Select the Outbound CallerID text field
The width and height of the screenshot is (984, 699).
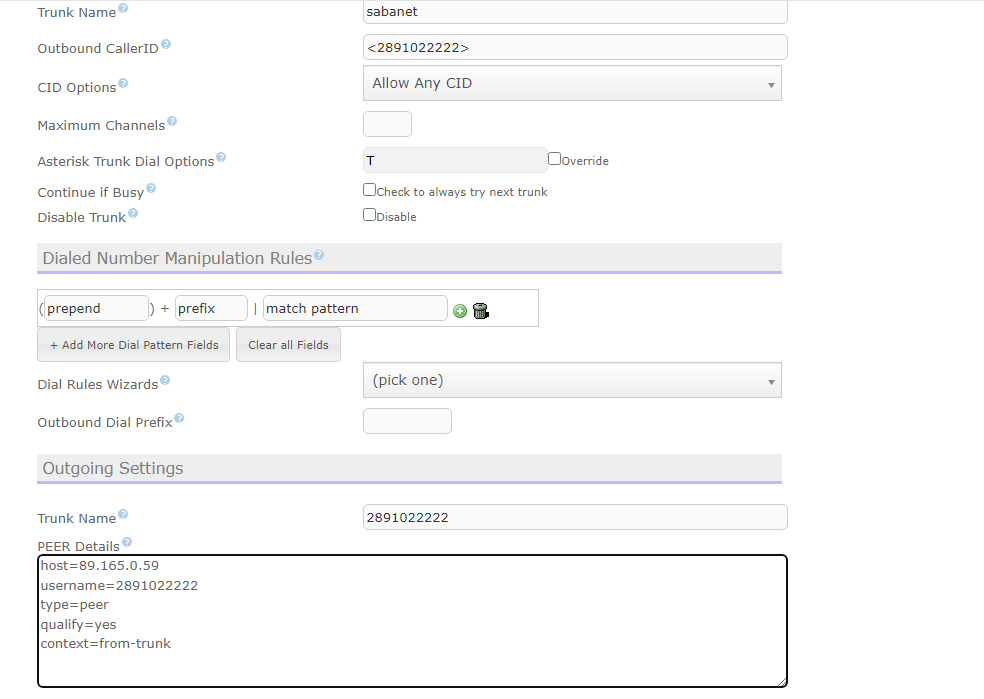575,47
